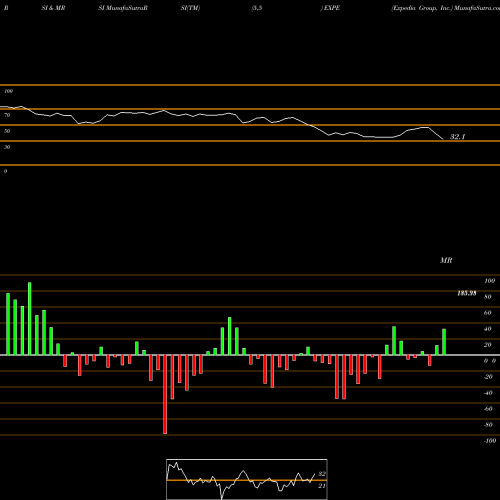Screen dimensions: 500x500
Task: Click the longest red MR histogram bar
Action: coord(165,394)
